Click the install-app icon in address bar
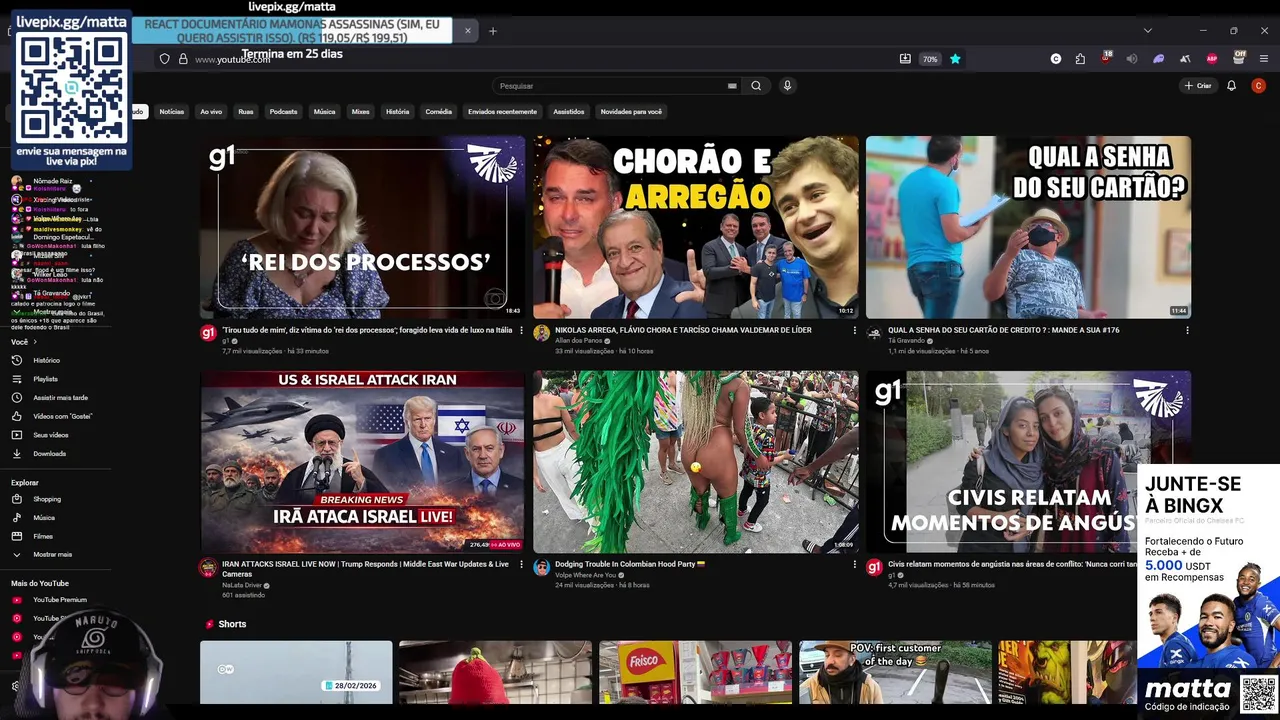 [x=905, y=59]
